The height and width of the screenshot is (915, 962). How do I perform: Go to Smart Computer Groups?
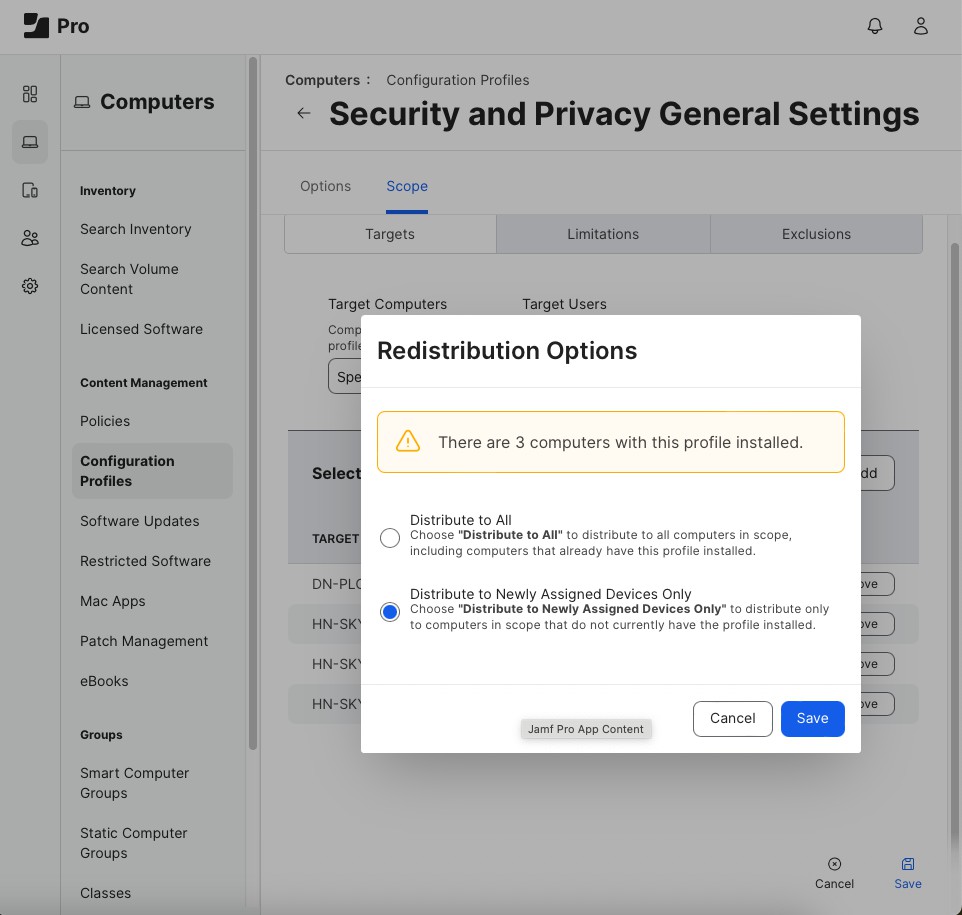[134, 783]
